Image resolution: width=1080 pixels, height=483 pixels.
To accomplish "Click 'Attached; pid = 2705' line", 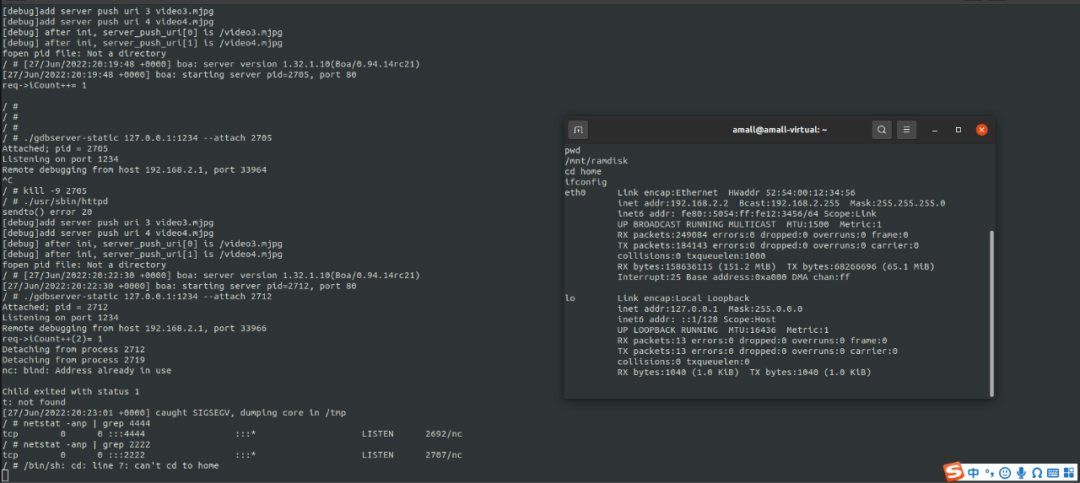I will [x=55, y=148].
